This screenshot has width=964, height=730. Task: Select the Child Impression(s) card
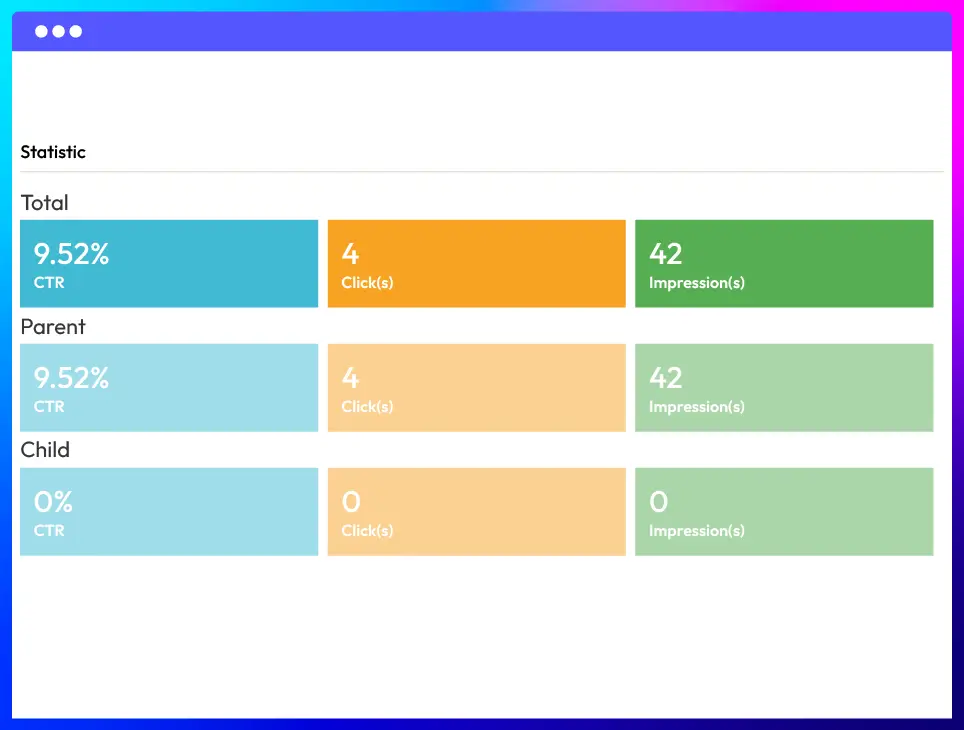[x=784, y=512]
